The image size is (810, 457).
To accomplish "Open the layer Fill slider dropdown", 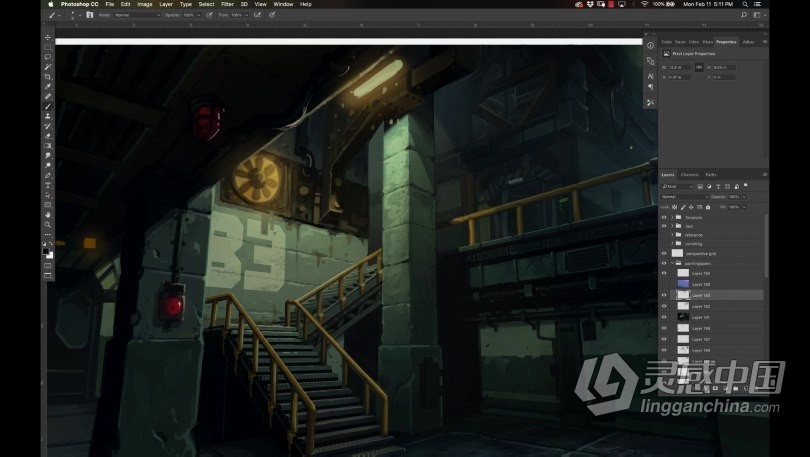I will (744, 207).
